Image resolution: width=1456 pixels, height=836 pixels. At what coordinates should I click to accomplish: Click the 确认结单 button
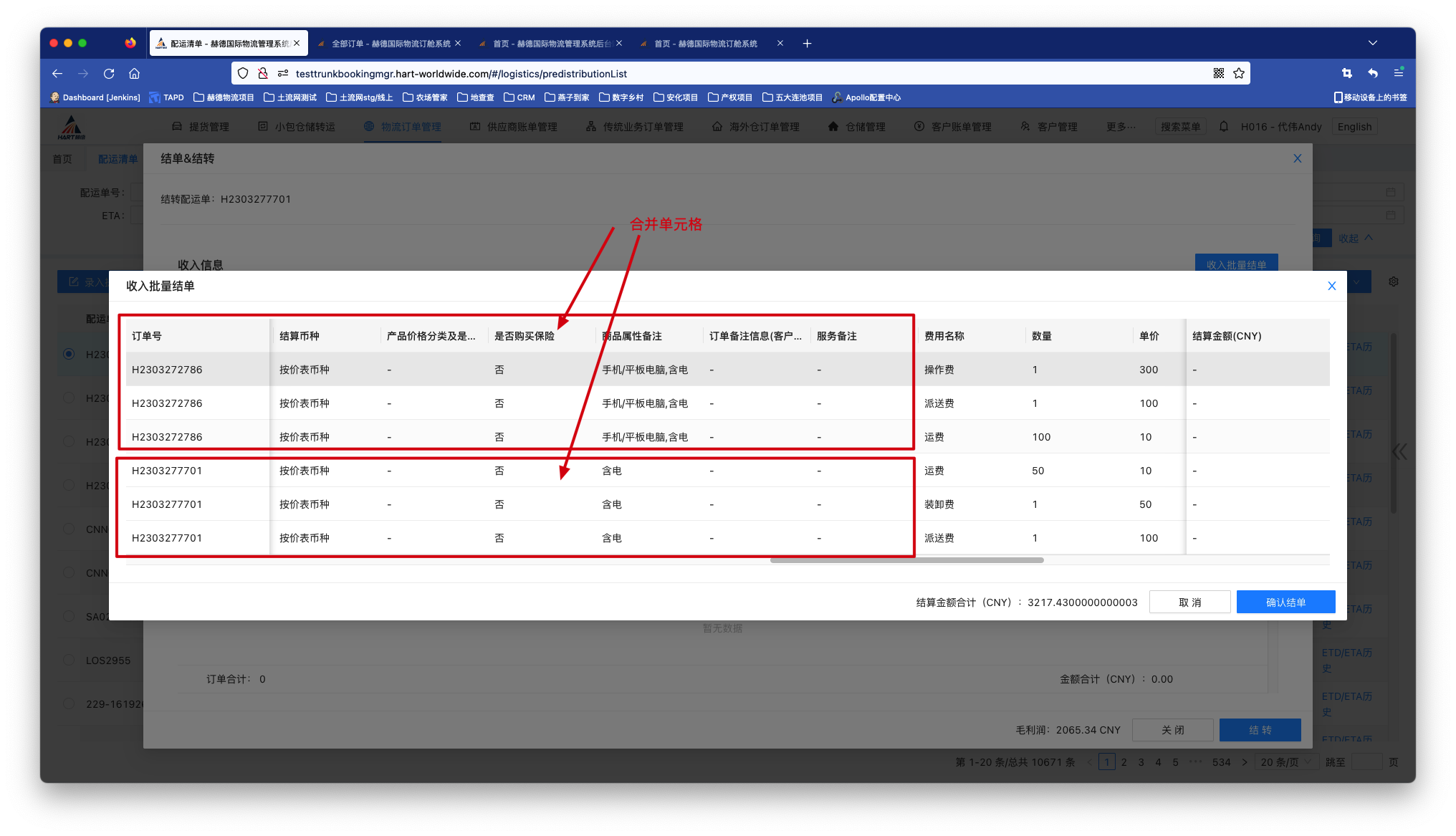tap(1285, 602)
